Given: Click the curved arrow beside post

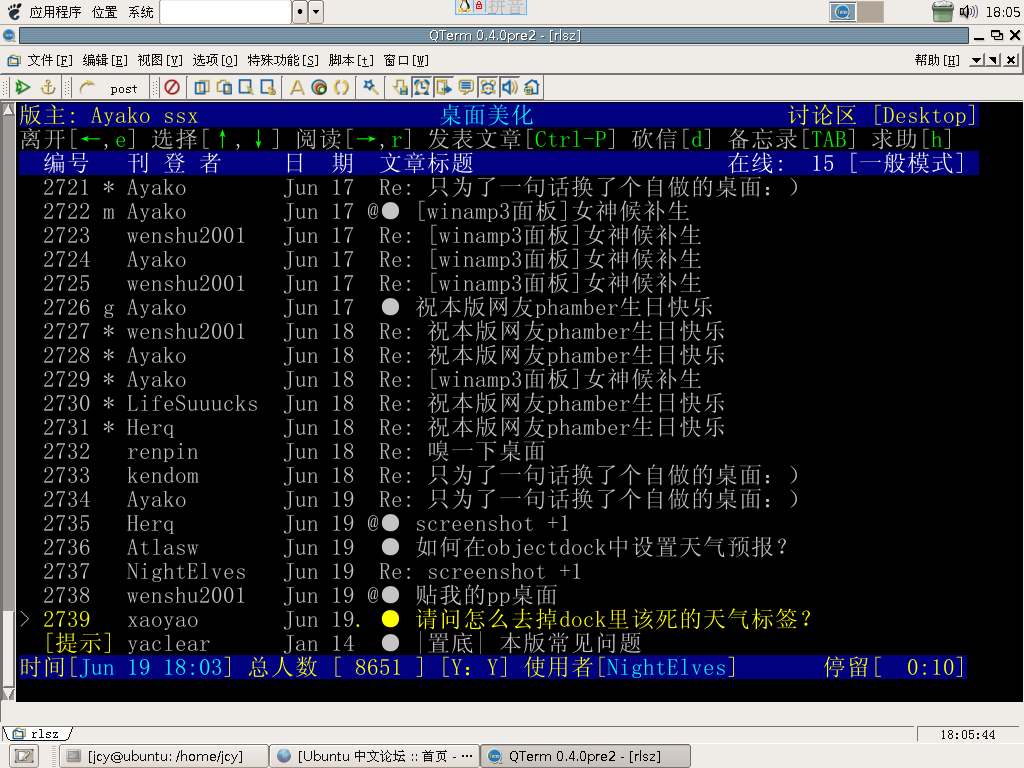Looking at the screenshot, I should pyautogui.click(x=88, y=87).
